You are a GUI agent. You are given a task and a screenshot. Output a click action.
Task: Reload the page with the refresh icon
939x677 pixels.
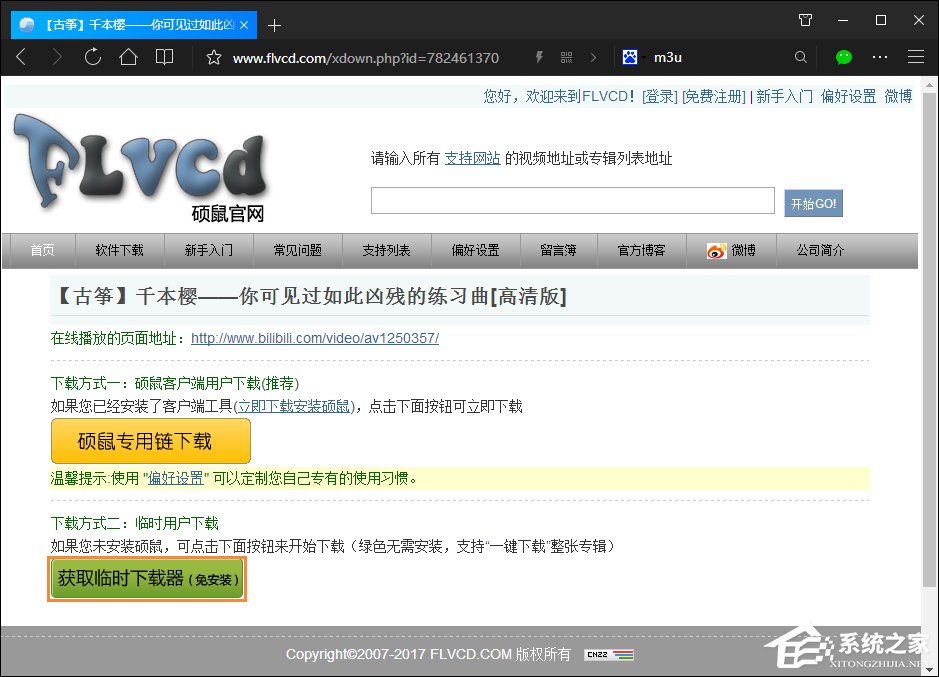pos(94,57)
